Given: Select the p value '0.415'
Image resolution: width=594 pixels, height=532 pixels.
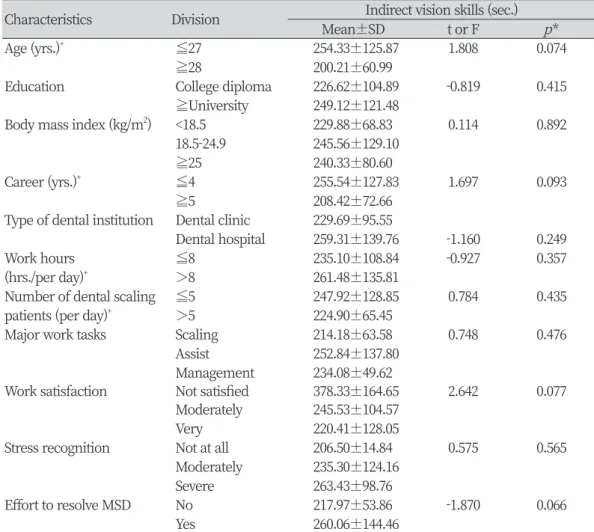Looking at the screenshot, I should tap(551, 87).
